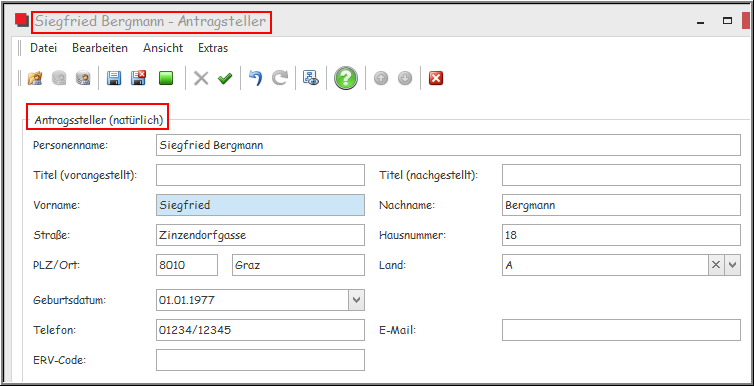Click the grey up arrow circle icon

coord(381,78)
